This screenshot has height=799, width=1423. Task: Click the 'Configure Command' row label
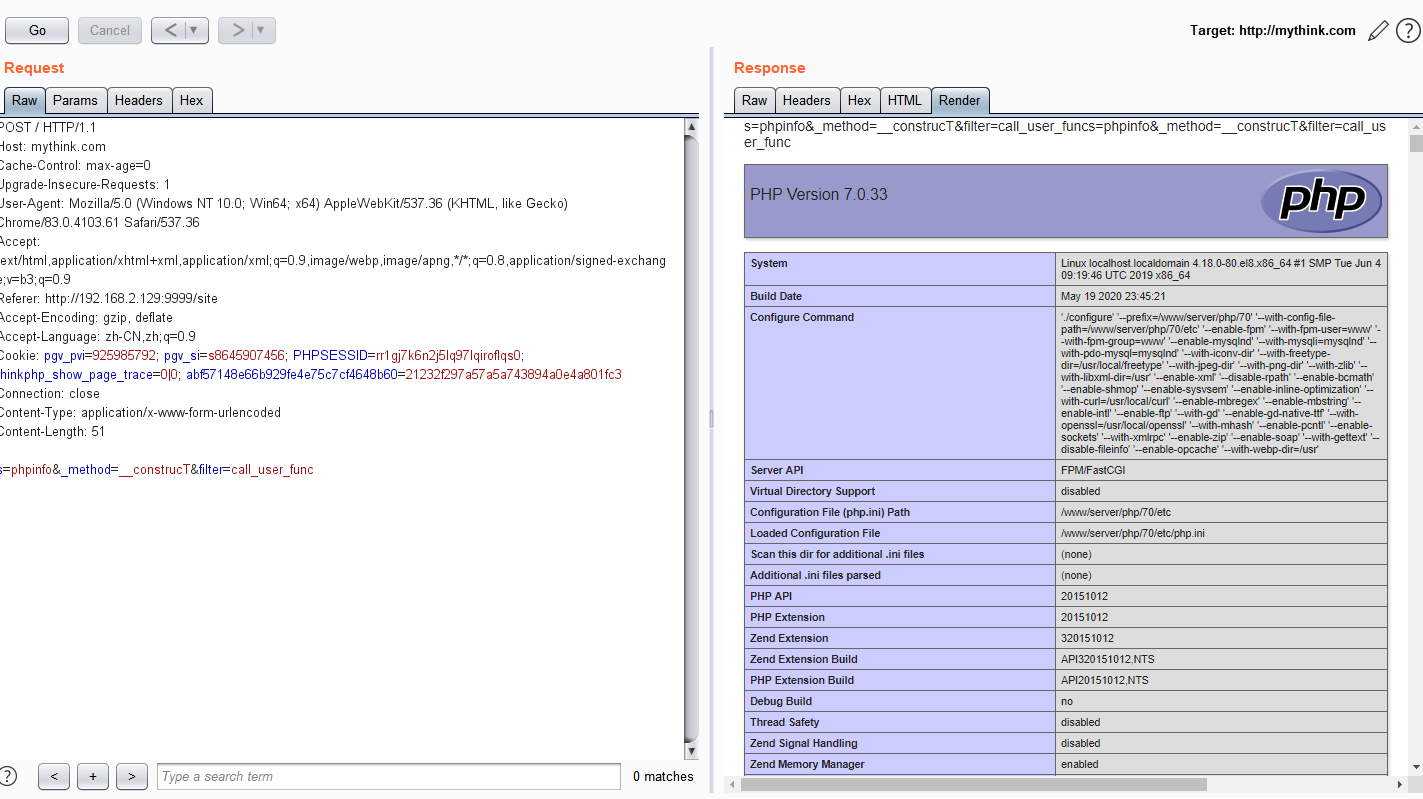click(x=802, y=317)
